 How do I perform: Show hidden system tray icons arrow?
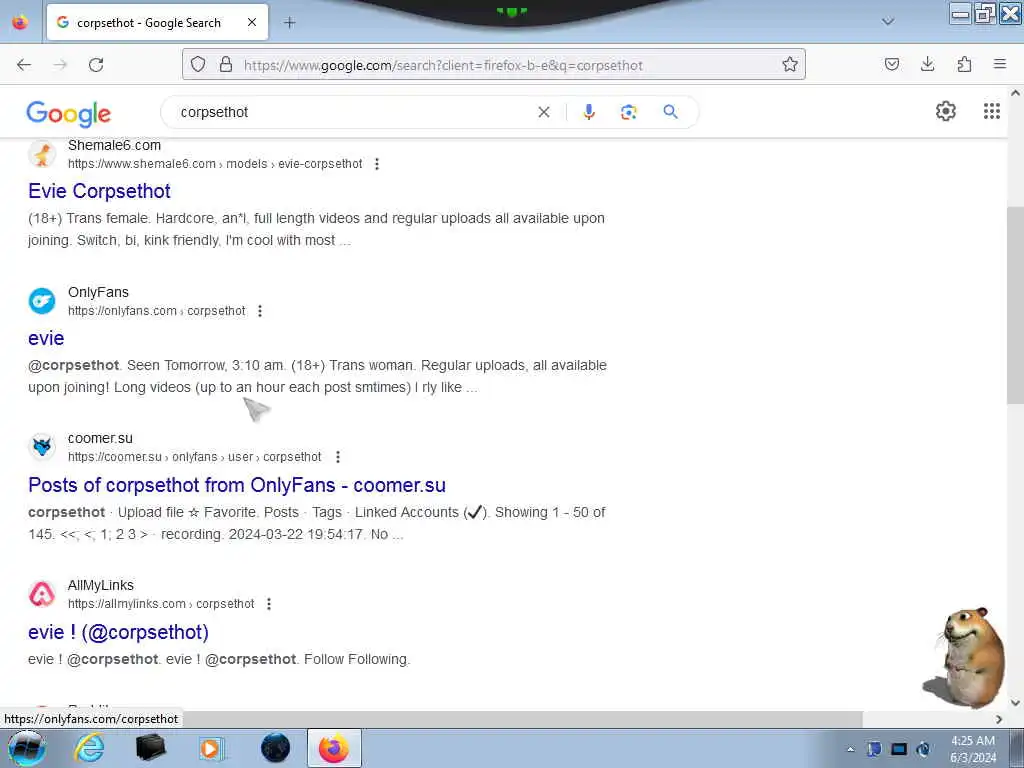[x=850, y=749]
